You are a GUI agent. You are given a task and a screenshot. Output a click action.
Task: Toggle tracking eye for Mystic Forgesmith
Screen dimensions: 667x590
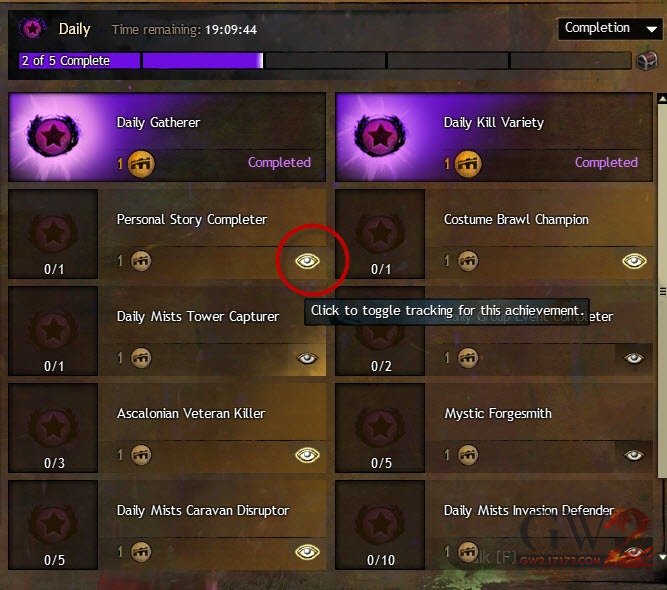(x=634, y=455)
